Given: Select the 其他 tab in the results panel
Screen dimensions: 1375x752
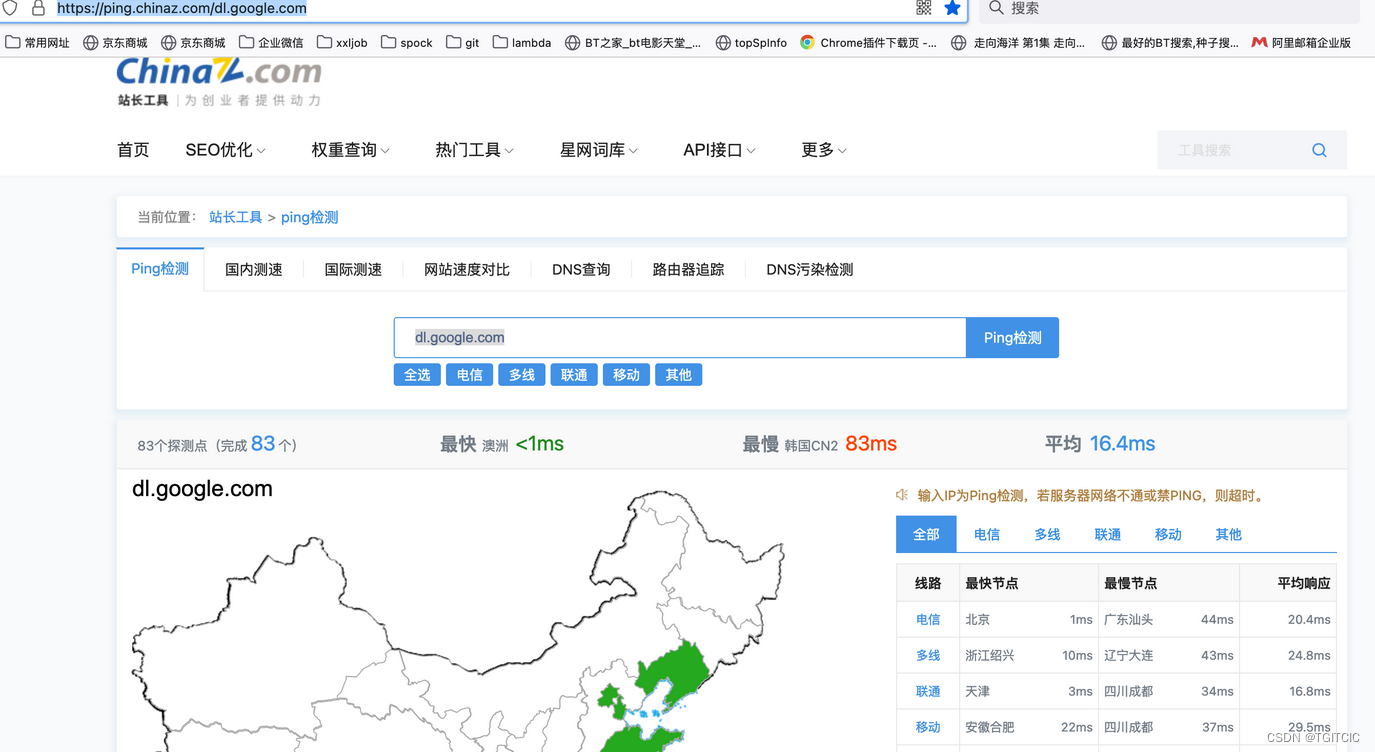Looking at the screenshot, I should point(1228,534).
